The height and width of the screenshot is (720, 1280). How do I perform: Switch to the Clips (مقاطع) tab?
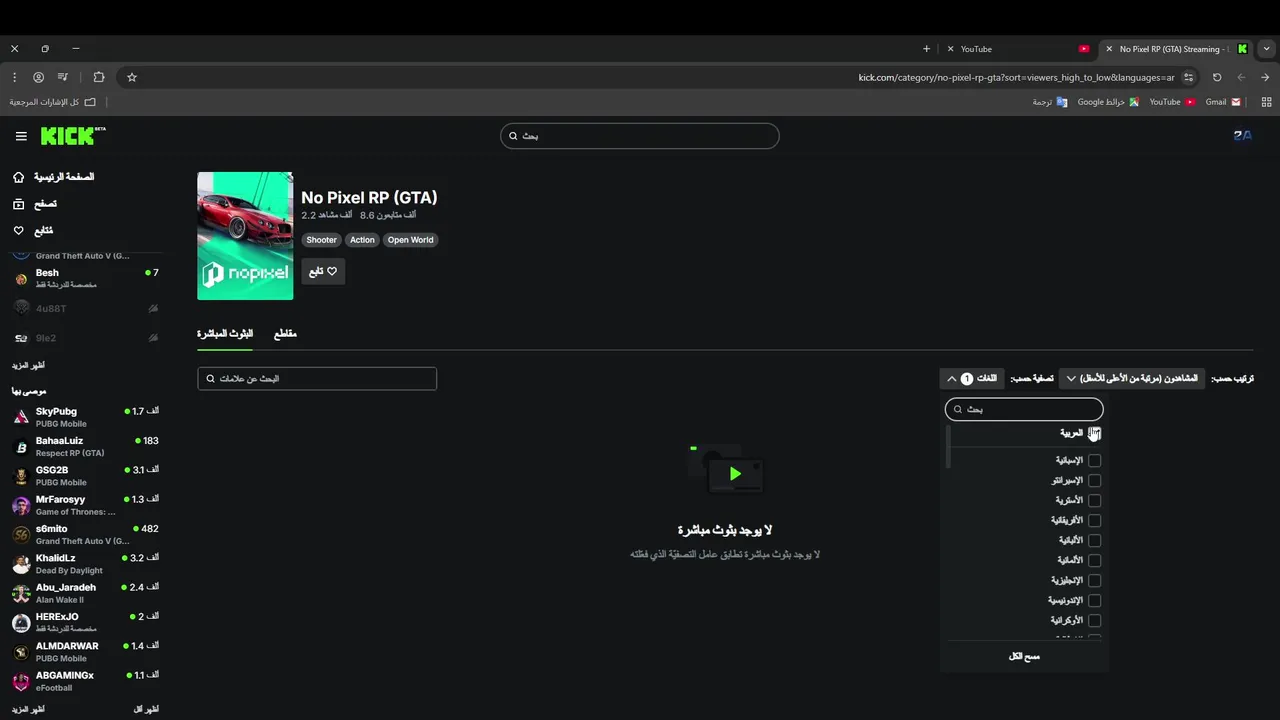pos(285,334)
